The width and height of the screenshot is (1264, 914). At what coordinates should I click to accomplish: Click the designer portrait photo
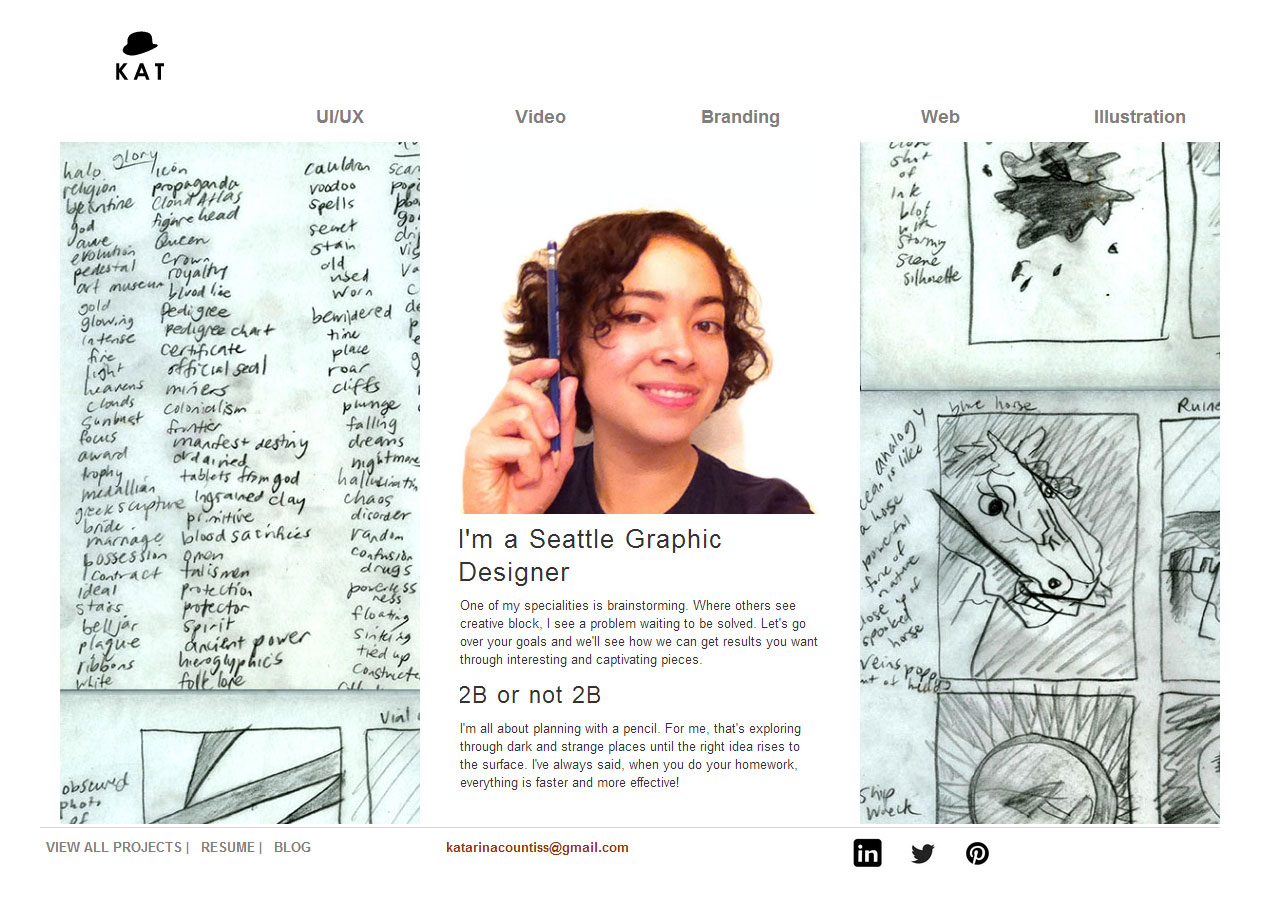coord(639,362)
